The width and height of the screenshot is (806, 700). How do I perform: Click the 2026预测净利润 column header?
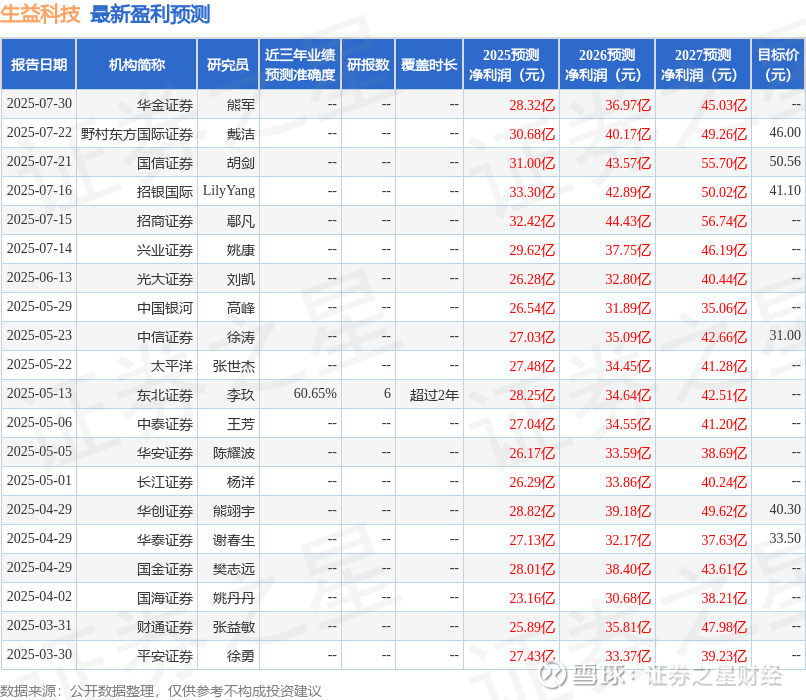coord(607,64)
